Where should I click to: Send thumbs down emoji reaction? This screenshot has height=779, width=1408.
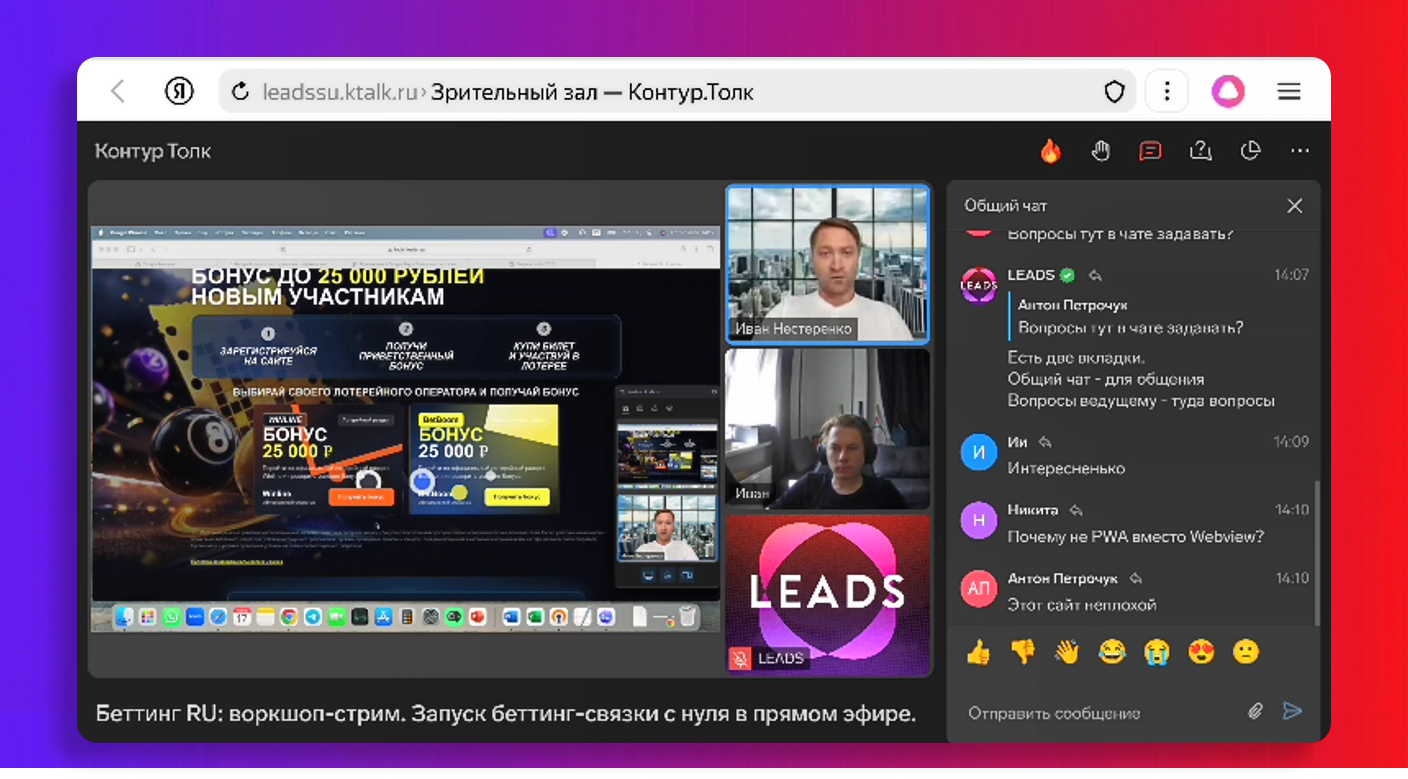1023,653
